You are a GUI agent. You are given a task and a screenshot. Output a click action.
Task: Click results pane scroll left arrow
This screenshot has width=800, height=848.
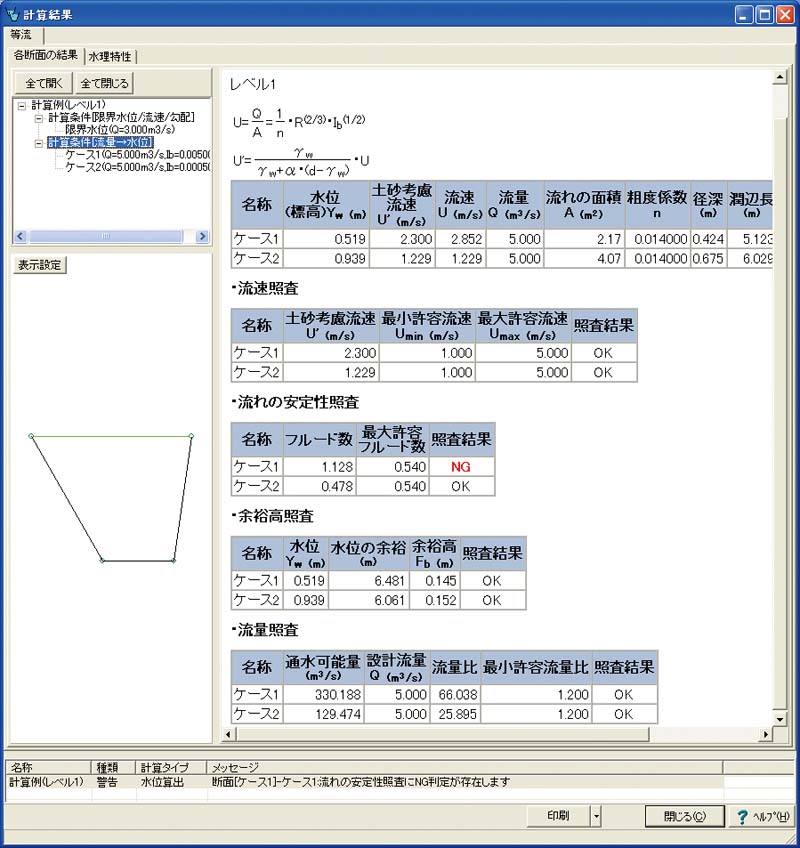click(x=229, y=734)
